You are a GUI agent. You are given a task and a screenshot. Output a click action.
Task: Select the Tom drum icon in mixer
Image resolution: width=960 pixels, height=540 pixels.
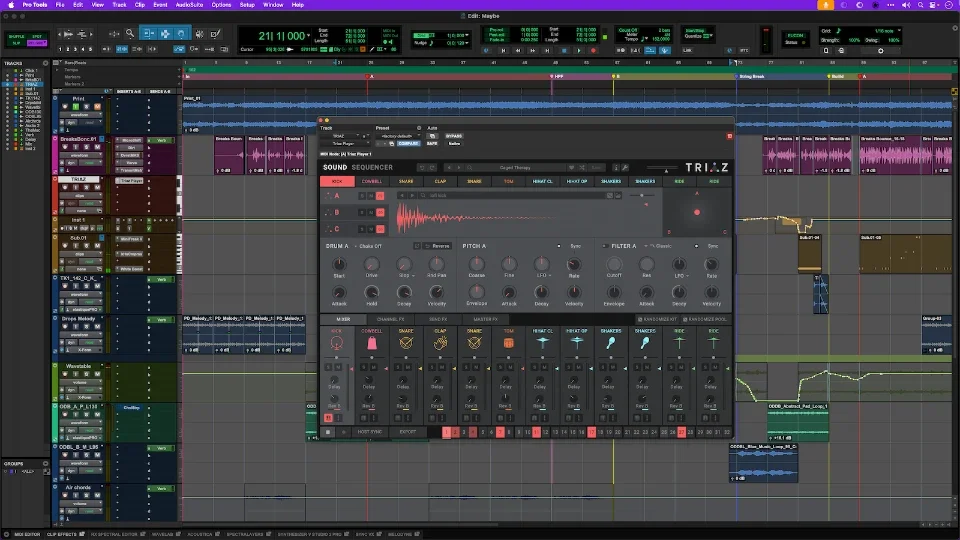508,343
